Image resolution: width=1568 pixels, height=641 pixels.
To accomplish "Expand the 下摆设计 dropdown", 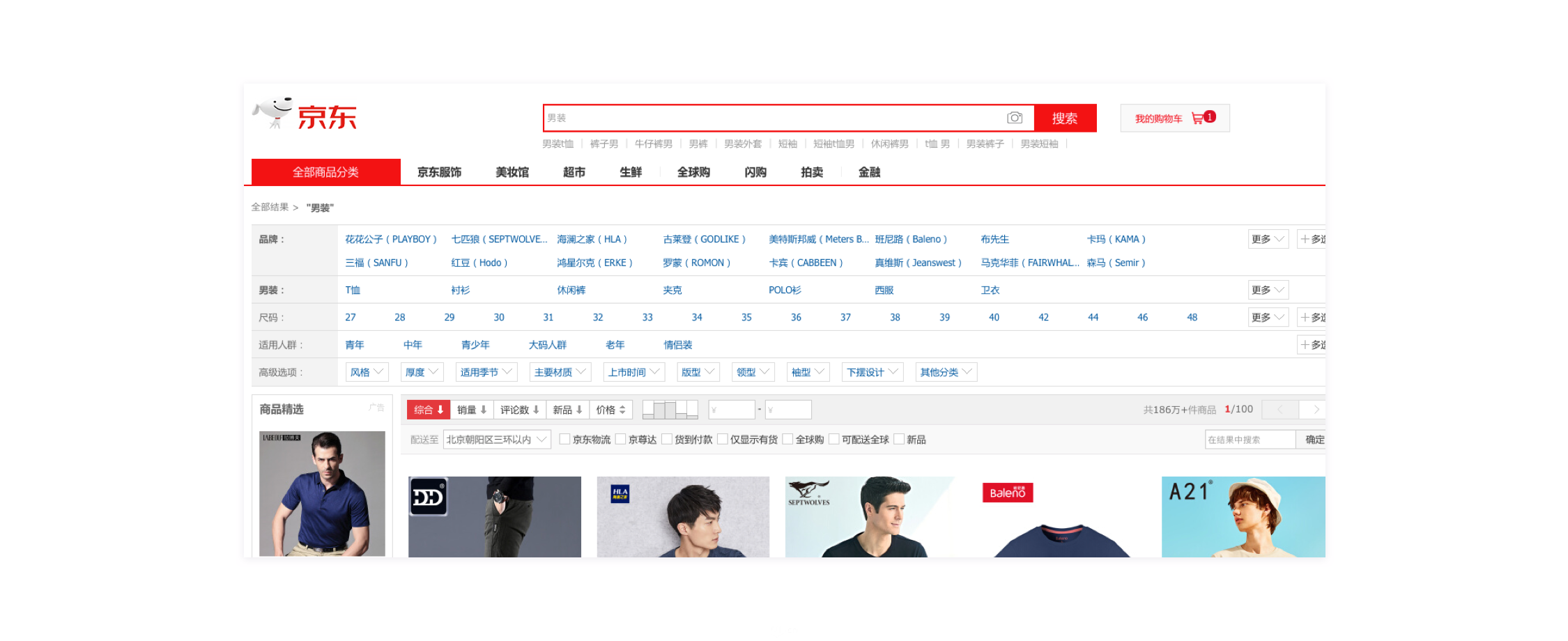I will pyautogui.click(x=873, y=372).
